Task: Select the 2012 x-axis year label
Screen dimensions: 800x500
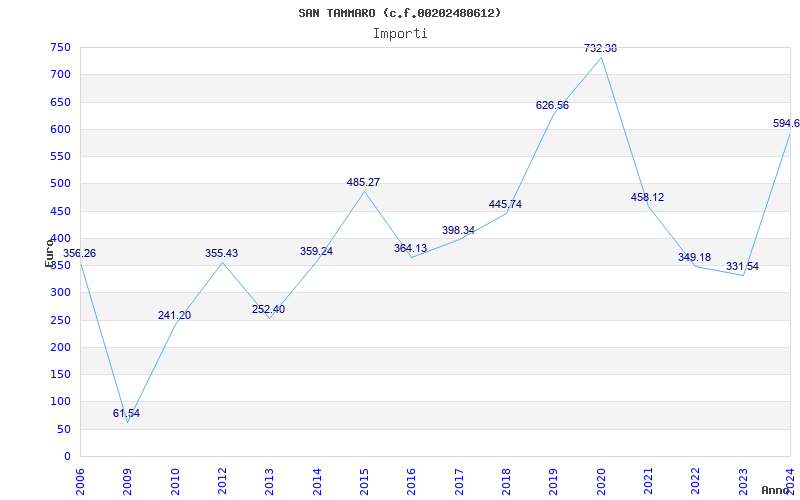Action: [222, 482]
